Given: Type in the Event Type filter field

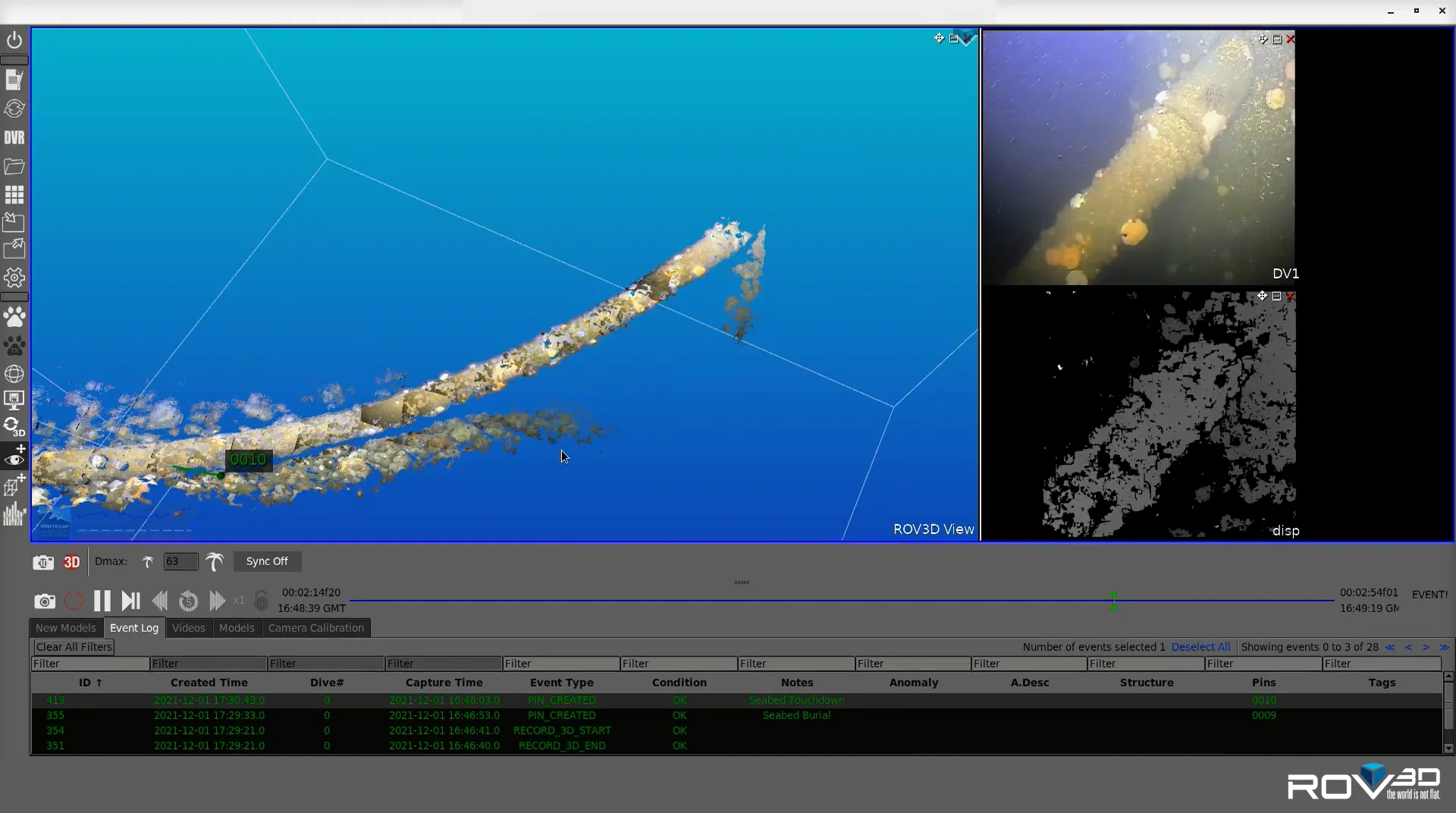Looking at the screenshot, I should point(560,664).
